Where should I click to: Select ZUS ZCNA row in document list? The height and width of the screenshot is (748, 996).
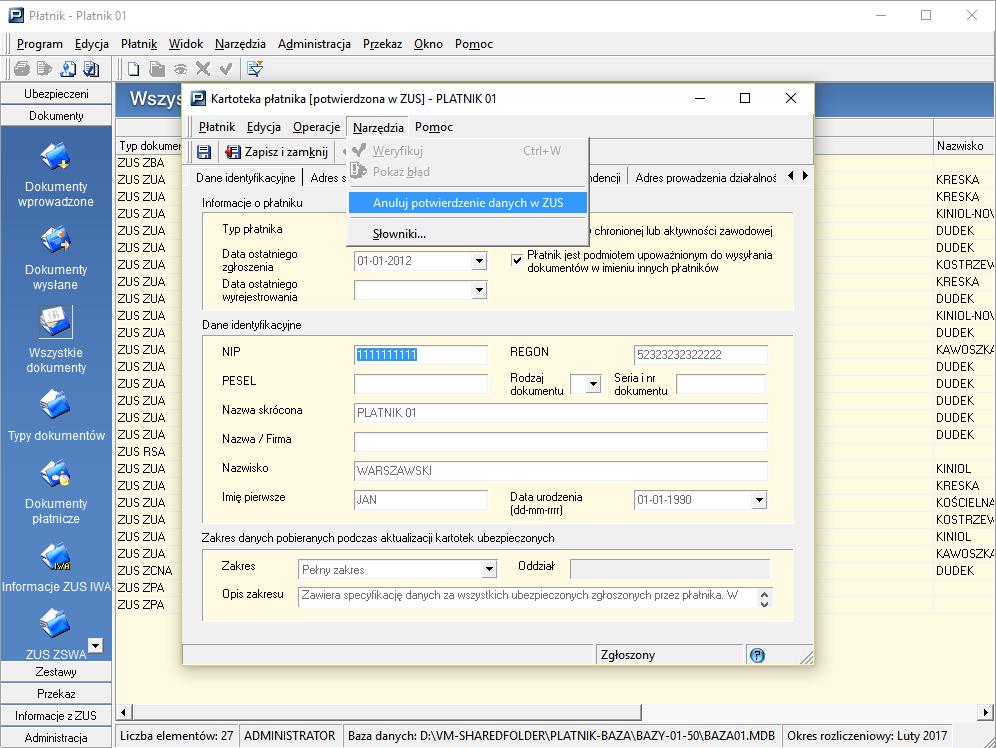point(144,570)
